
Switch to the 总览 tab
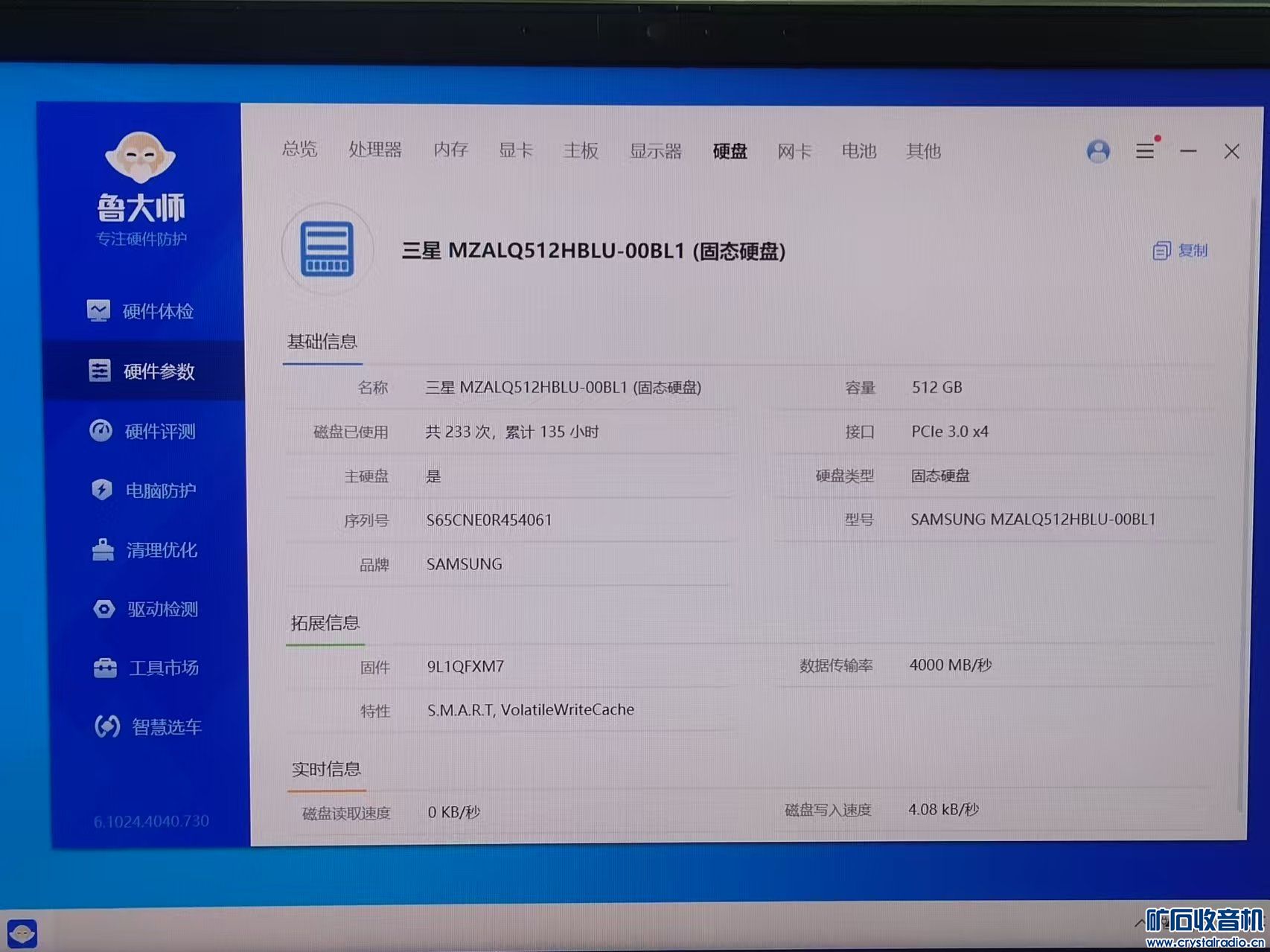coord(300,149)
